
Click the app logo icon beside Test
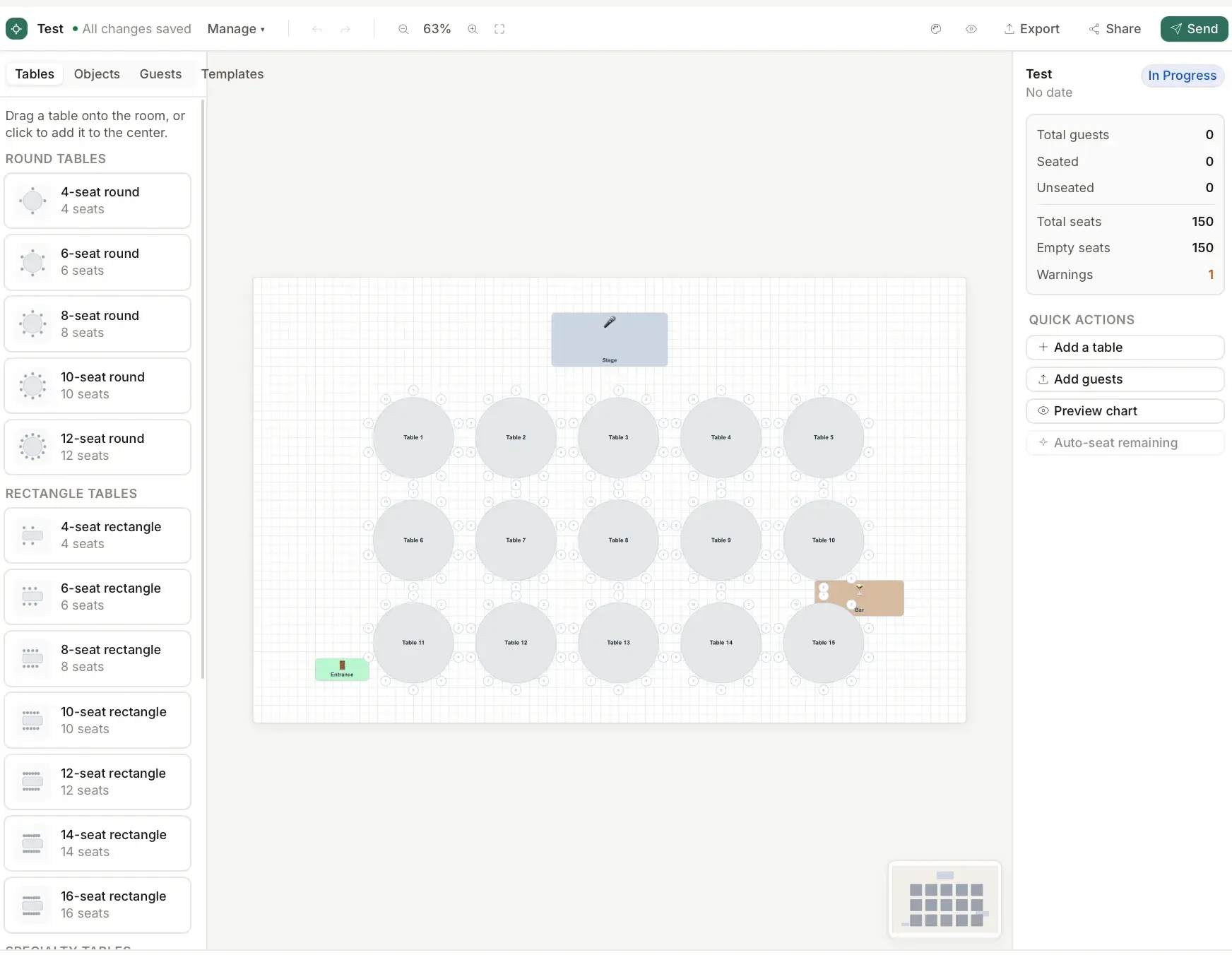pos(16,29)
